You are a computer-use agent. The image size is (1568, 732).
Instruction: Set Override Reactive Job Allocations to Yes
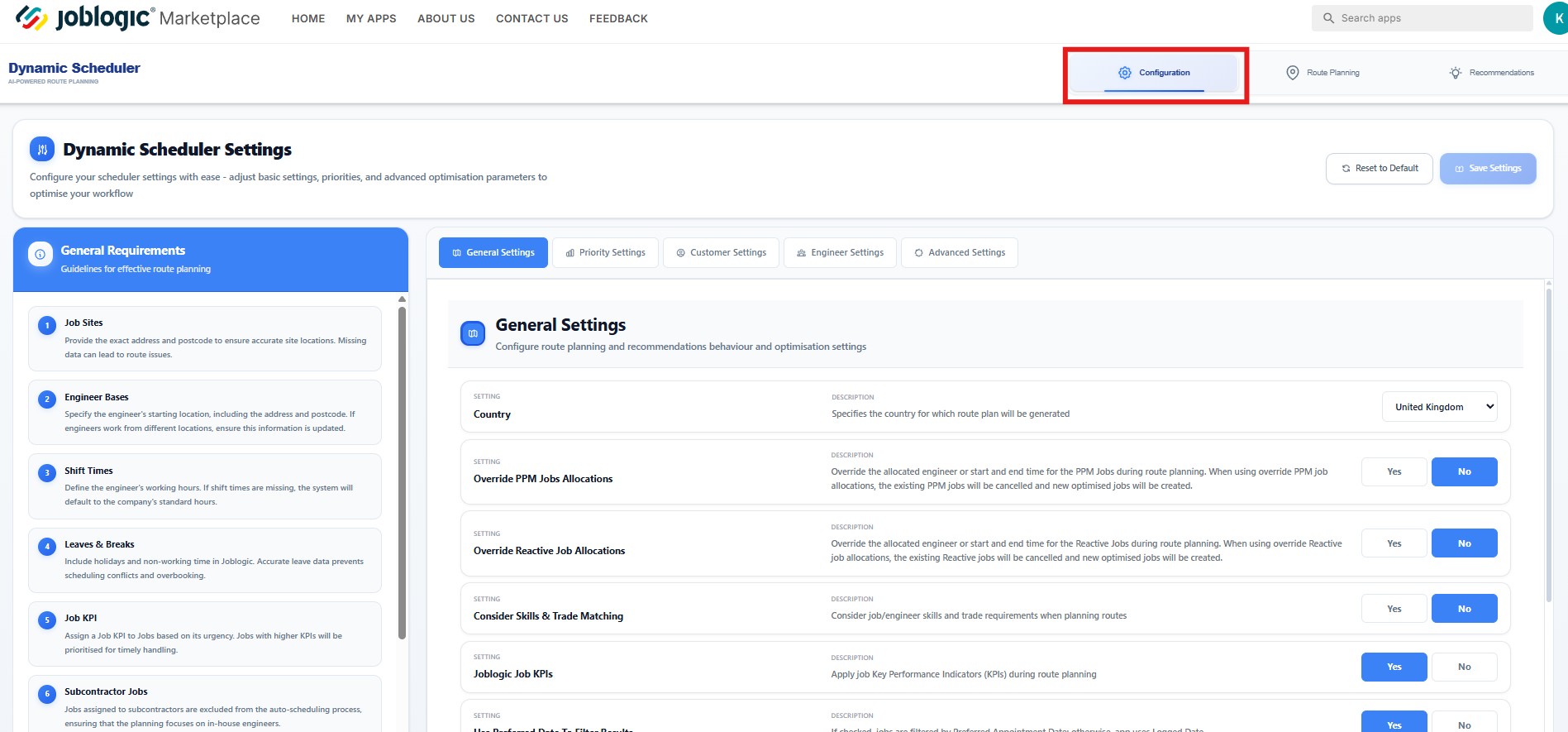1394,543
